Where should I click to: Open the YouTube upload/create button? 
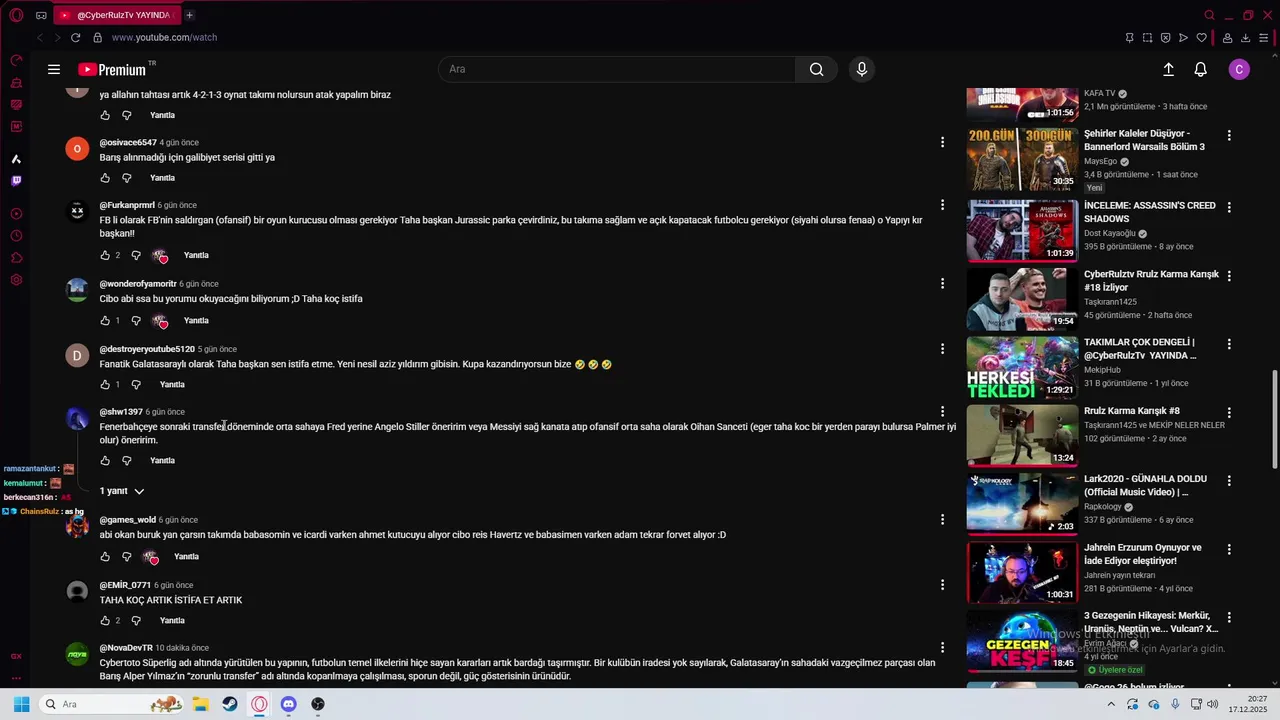[1168, 69]
